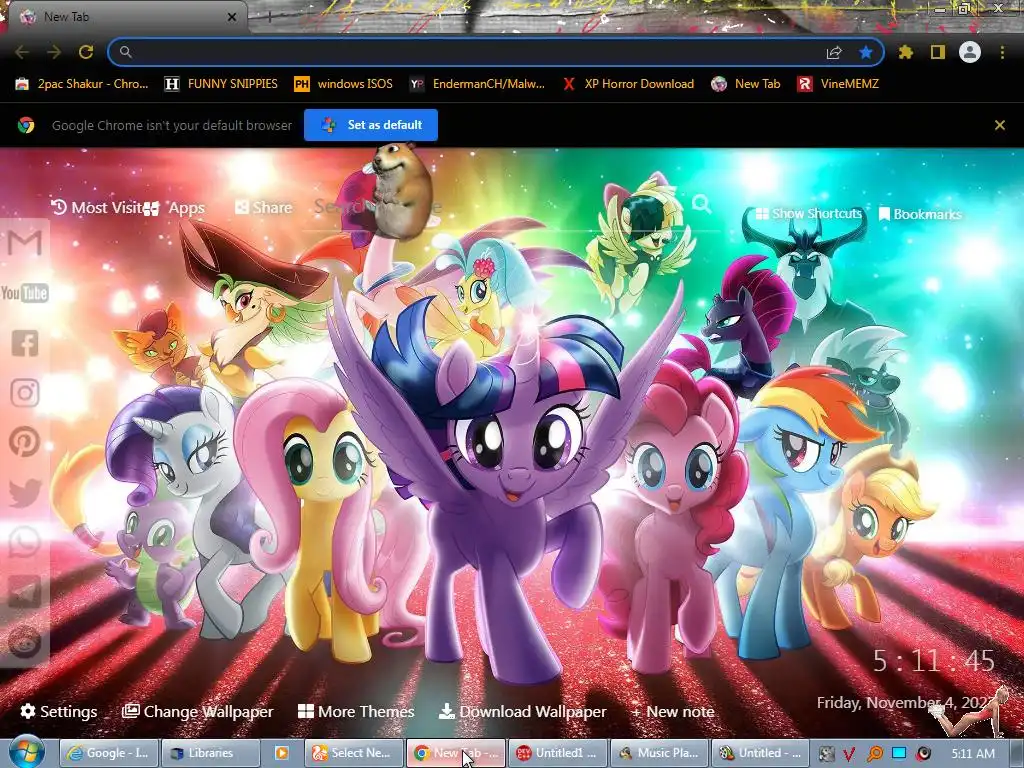The image size is (1024, 768).
Task: Click the page search magnifier icon
Action: pyautogui.click(x=701, y=204)
